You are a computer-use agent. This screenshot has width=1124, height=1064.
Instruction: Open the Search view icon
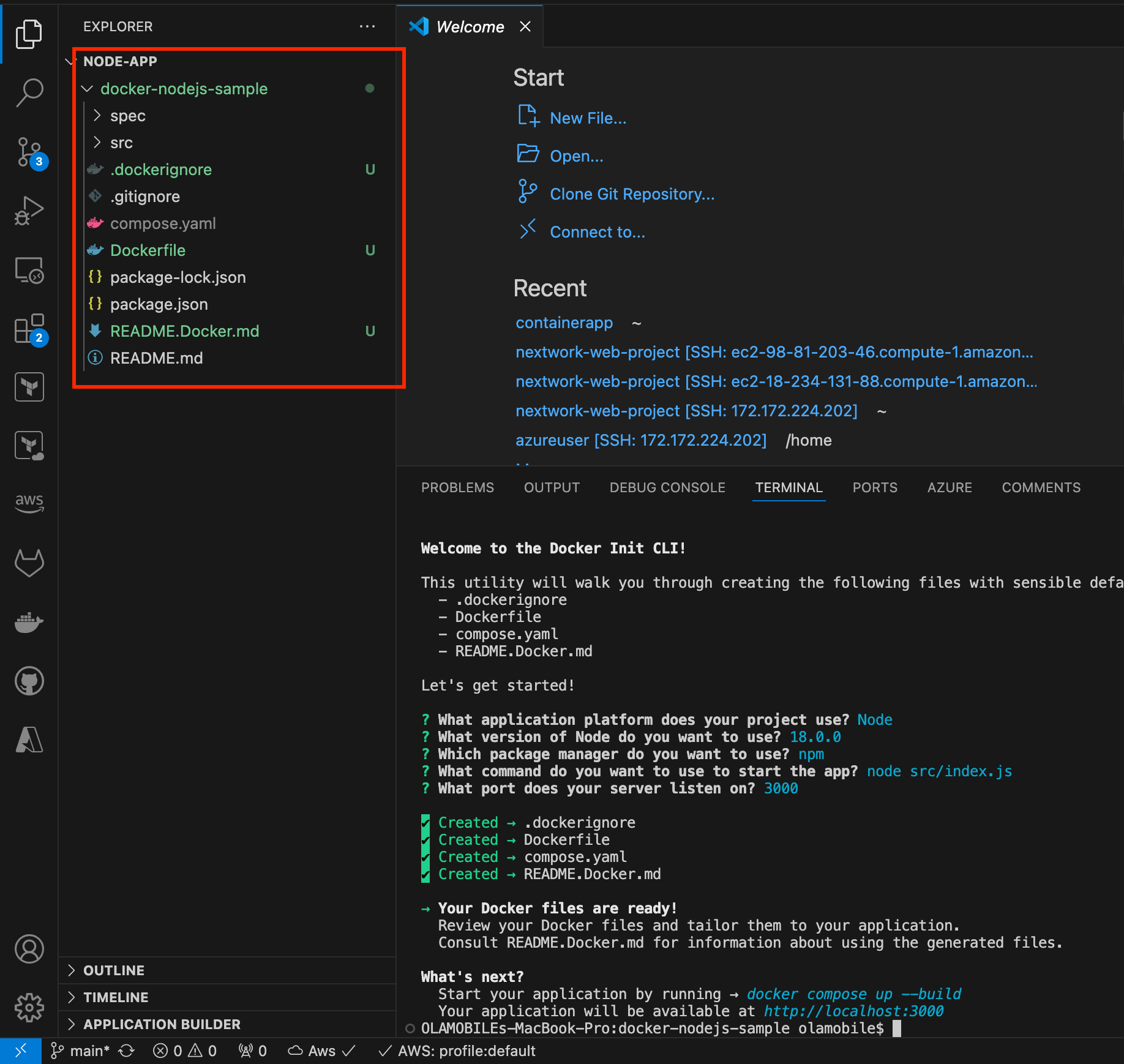(x=29, y=92)
